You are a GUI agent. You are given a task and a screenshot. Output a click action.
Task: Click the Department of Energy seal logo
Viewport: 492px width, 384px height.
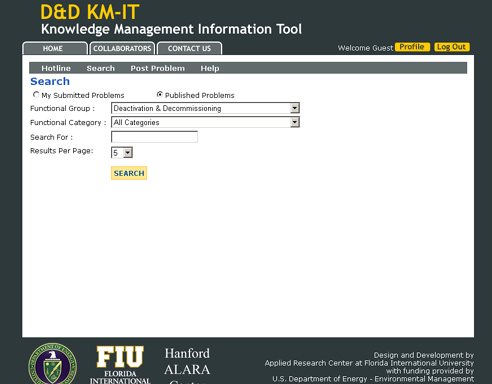(x=52, y=364)
